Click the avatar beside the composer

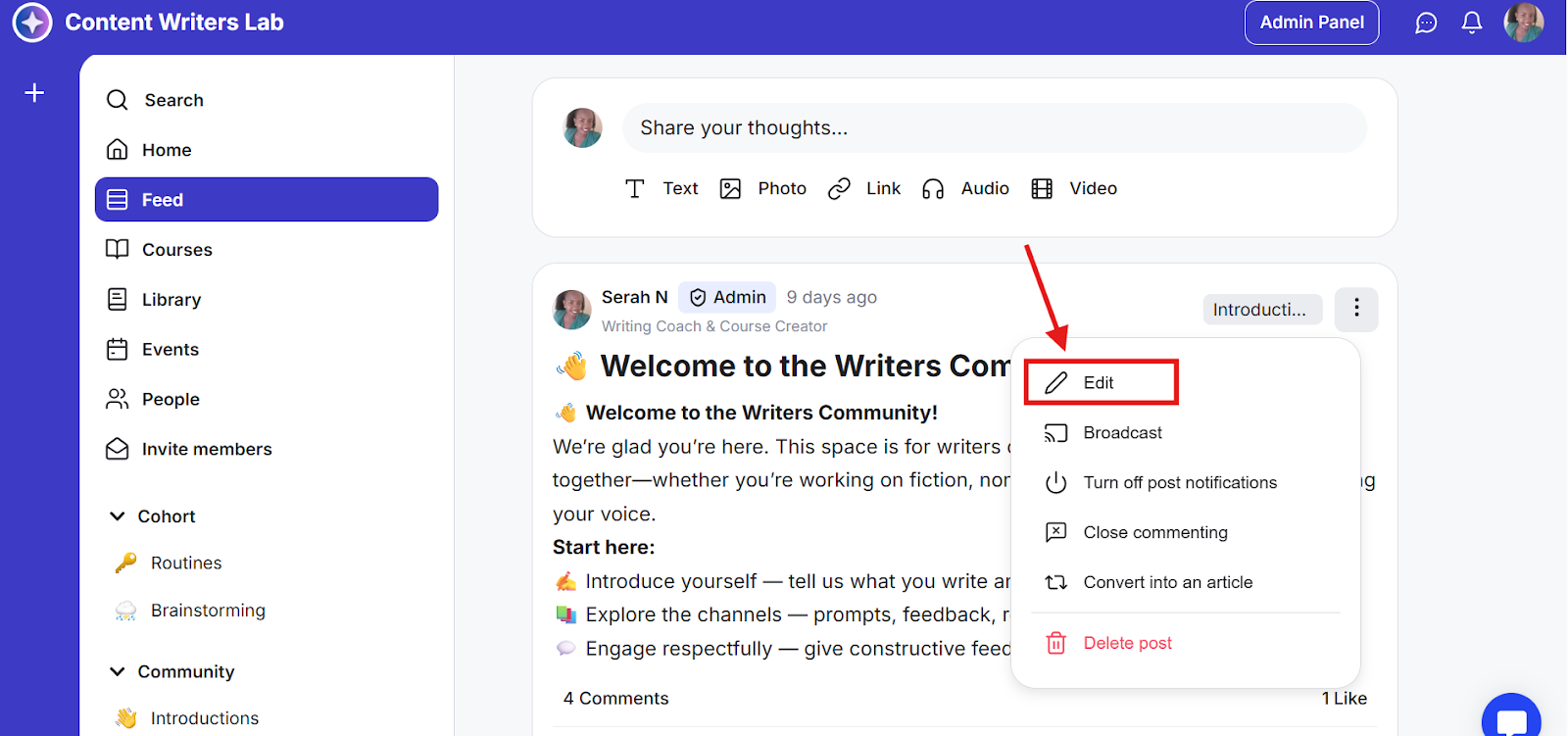(x=582, y=128)
